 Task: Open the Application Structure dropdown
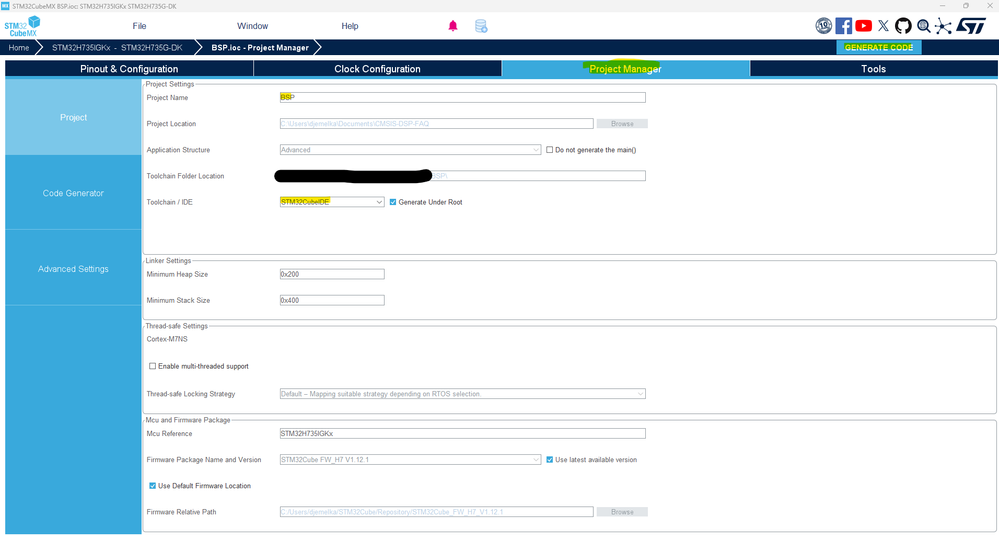[410, 150]
